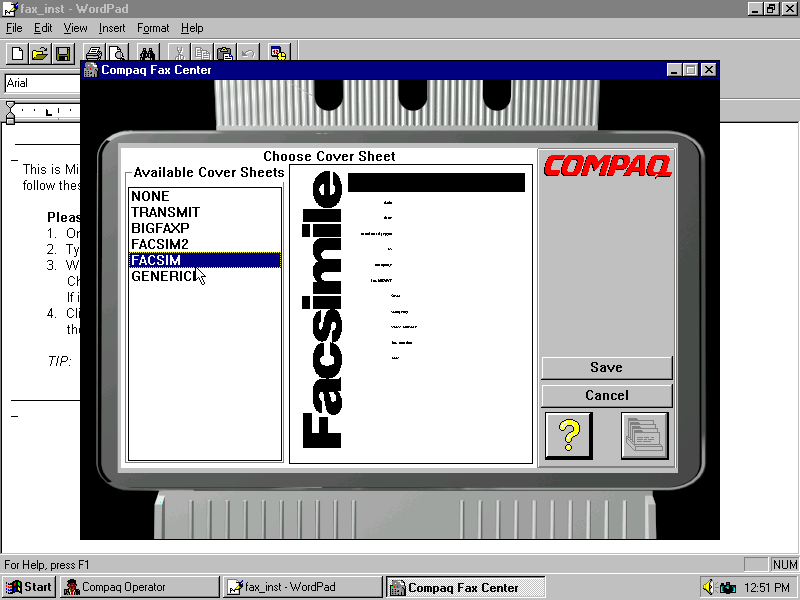The width and height of the screenshot is (800, 600).
Task: Click the 12:51 PM taskbar clock
Action: click(x=767, y=588)
